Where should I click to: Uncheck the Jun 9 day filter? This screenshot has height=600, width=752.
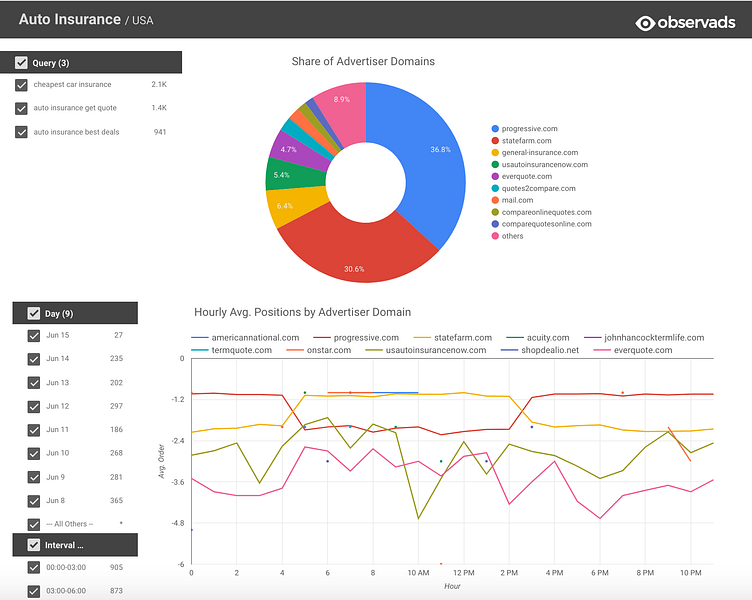coord(34,477)
